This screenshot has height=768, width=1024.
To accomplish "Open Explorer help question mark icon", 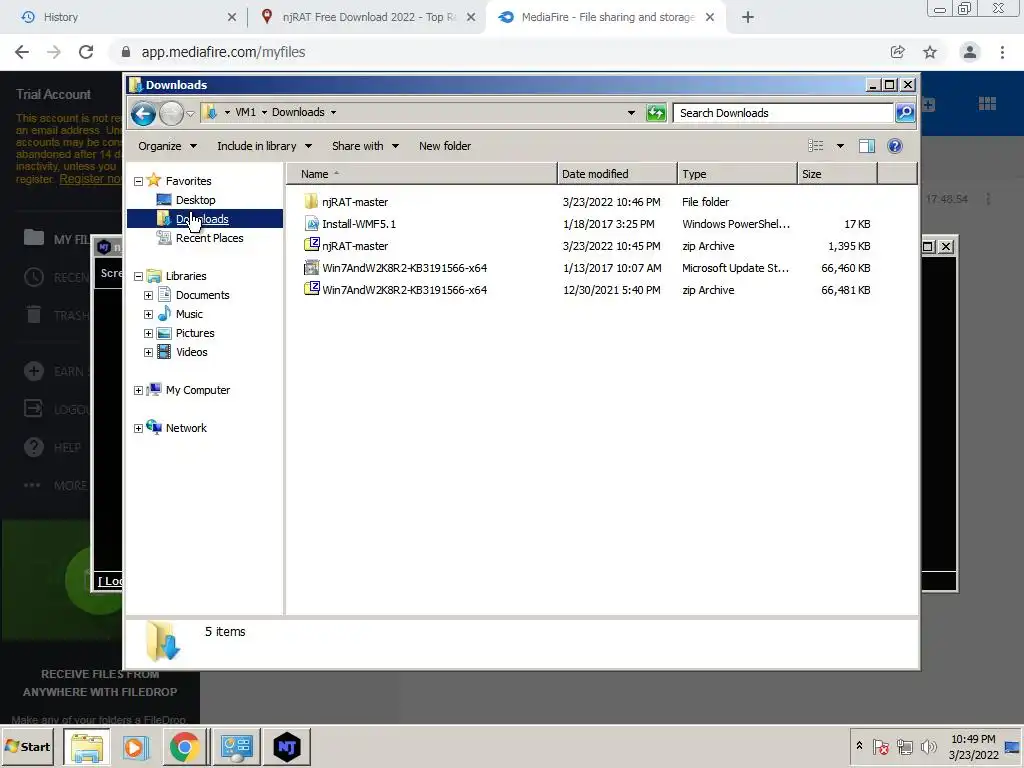I will [x=895, y=146].
